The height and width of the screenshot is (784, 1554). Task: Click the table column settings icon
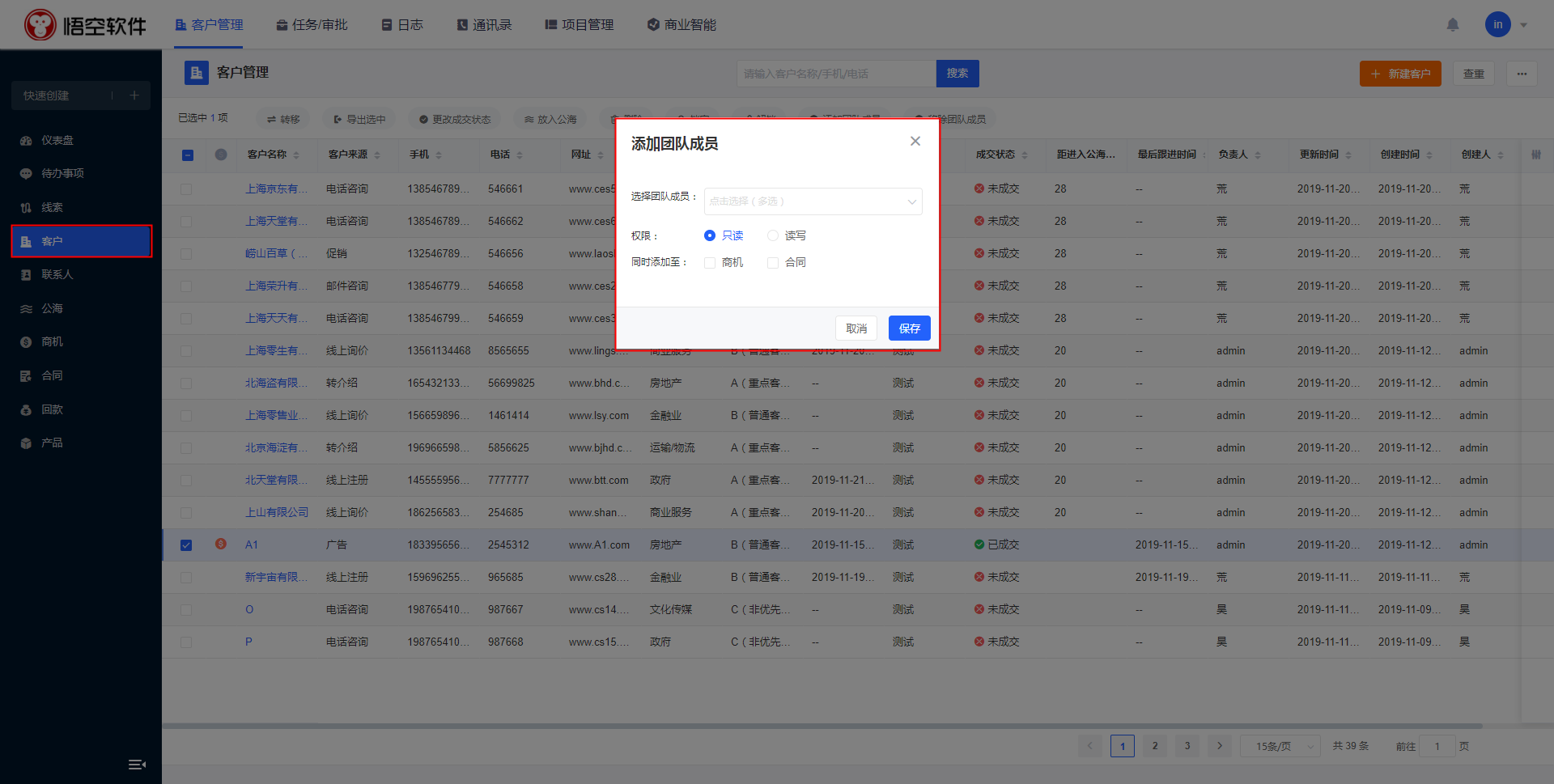coord(1535,155)
